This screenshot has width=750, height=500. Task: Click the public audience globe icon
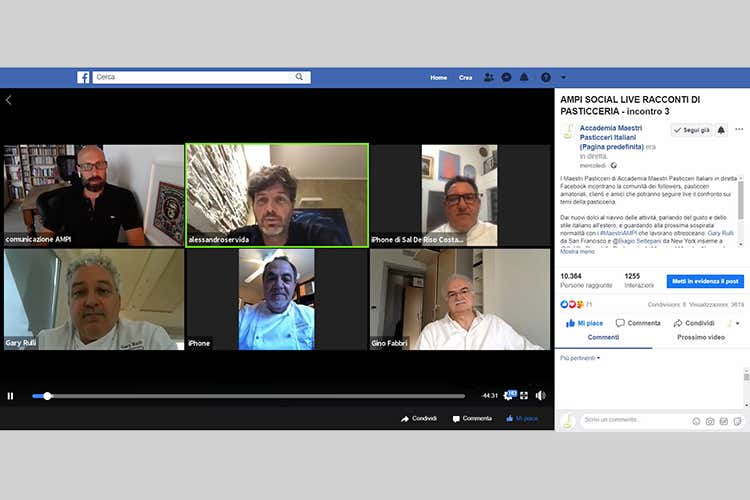614,166
